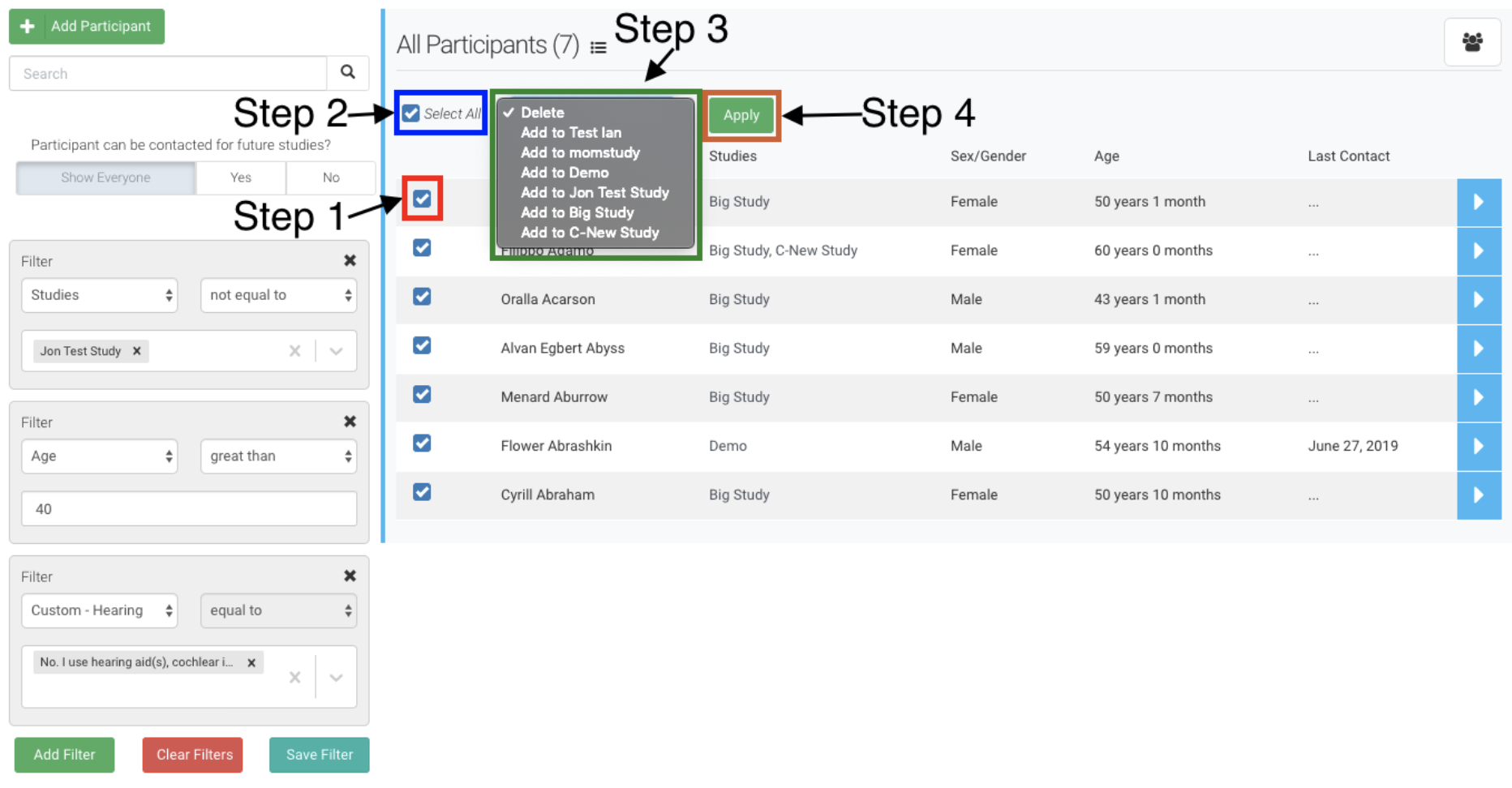Click the green Apply button
Viewport: 1512px width, 788px height.
coord(741,115)
